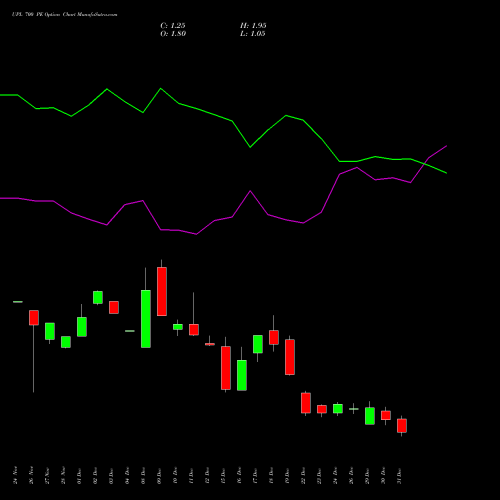
Task: Select the 30 Dec date label
Action: coord(383,476)
